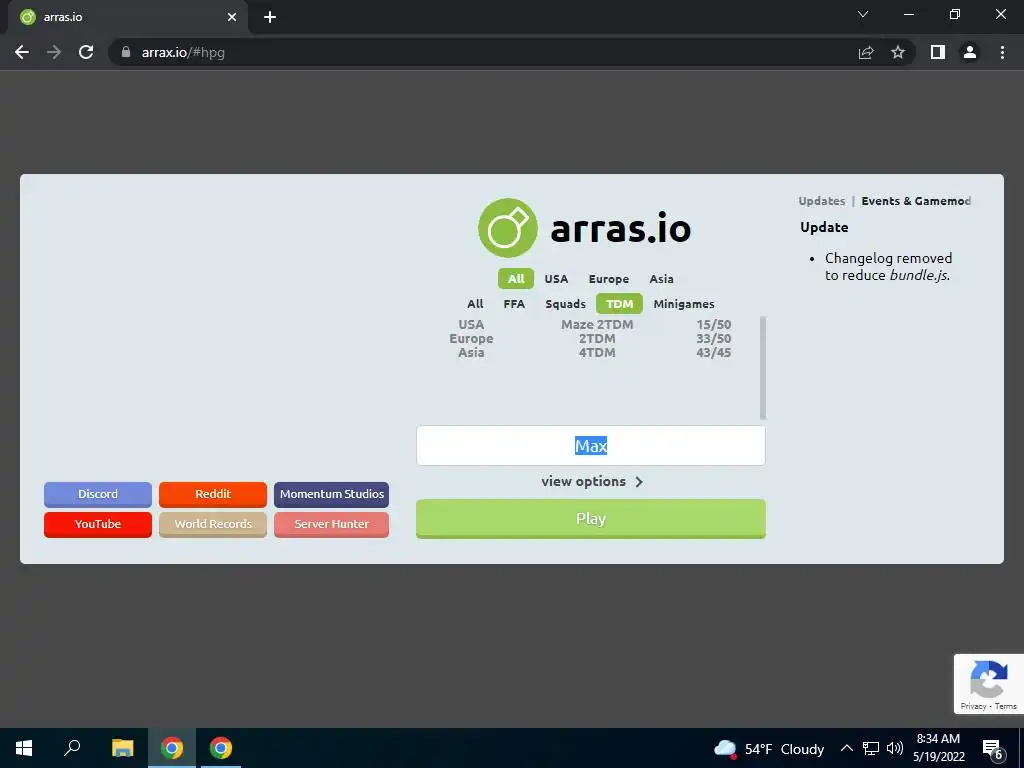The height and width of the screenshot is (768, 1024).
Task: Open the clock showing 8:34 AM
Action: pos(938,748)
